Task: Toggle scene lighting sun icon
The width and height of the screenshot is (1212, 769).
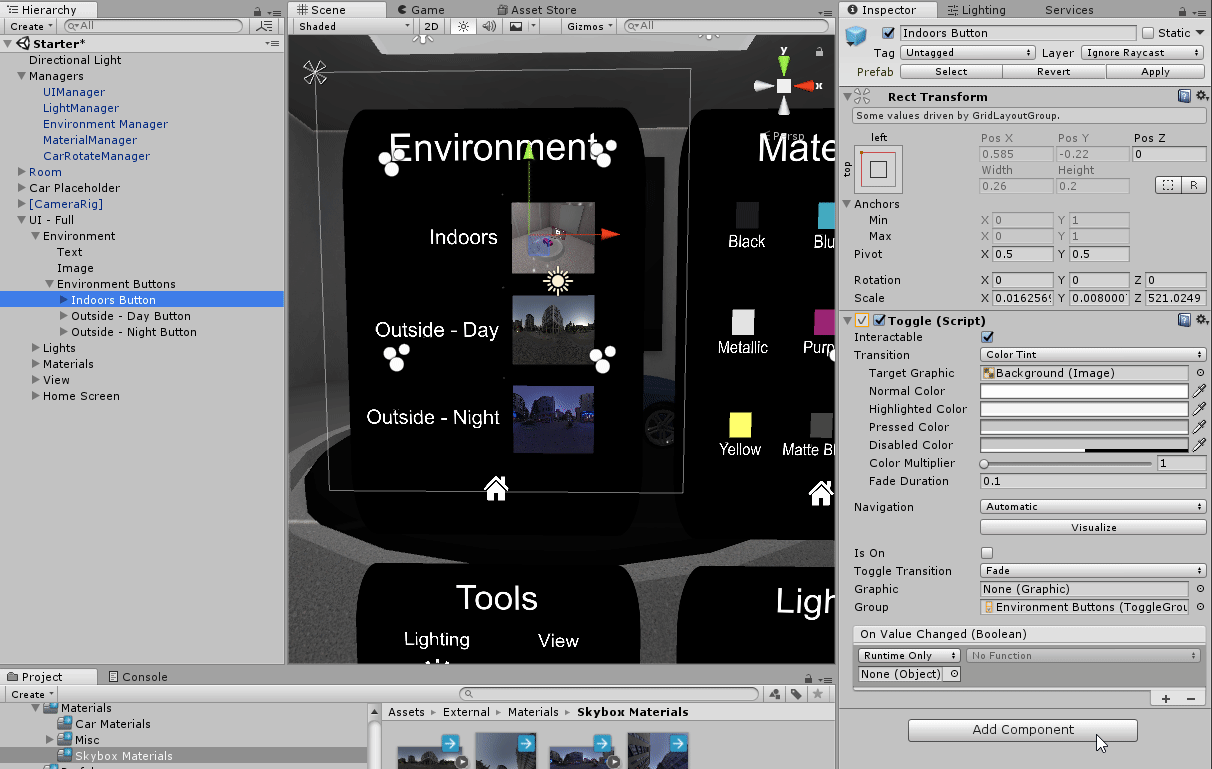Action: [x=463, y=26]
